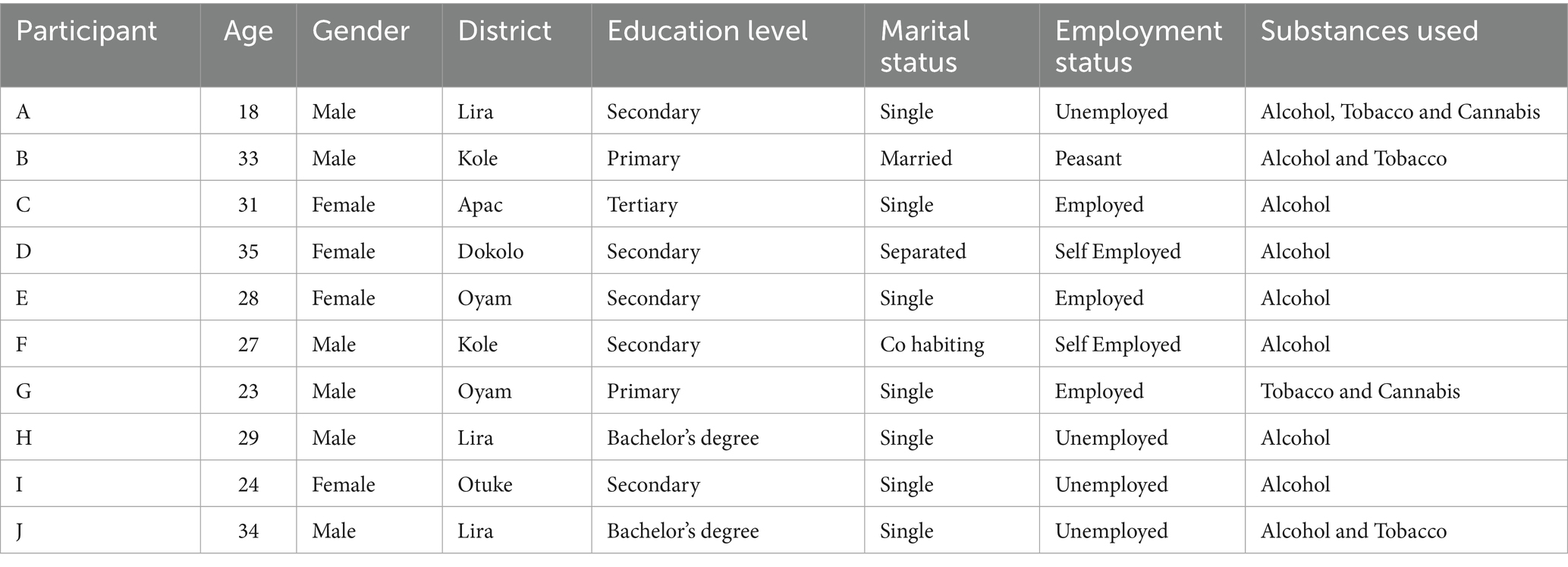Click the Gender column header

coord(360,31)
